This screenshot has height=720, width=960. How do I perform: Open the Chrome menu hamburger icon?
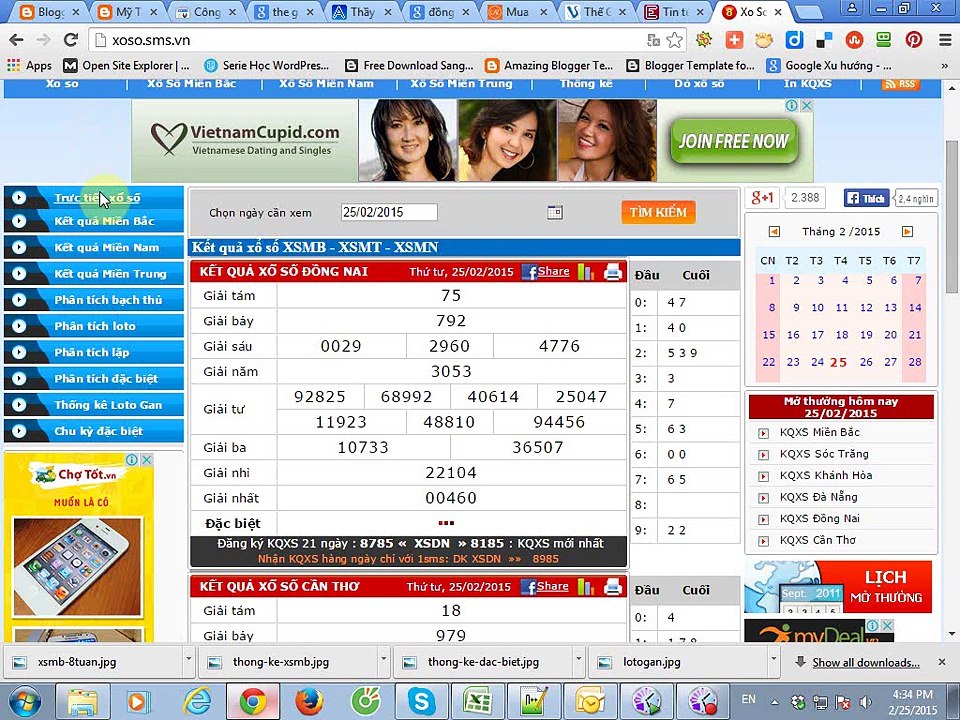945,40
